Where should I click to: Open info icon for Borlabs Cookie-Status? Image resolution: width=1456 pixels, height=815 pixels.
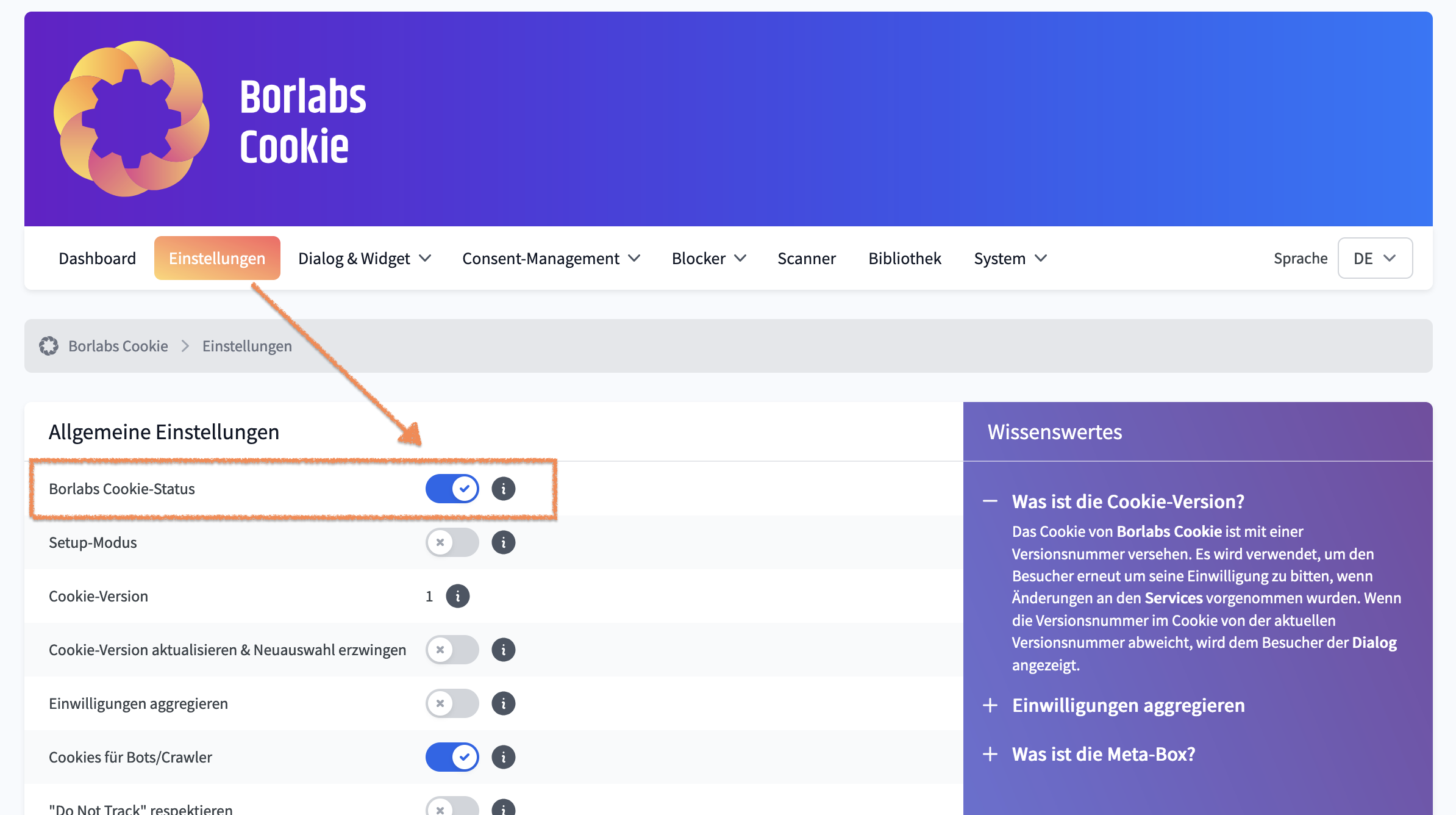[x=504, y=489]
